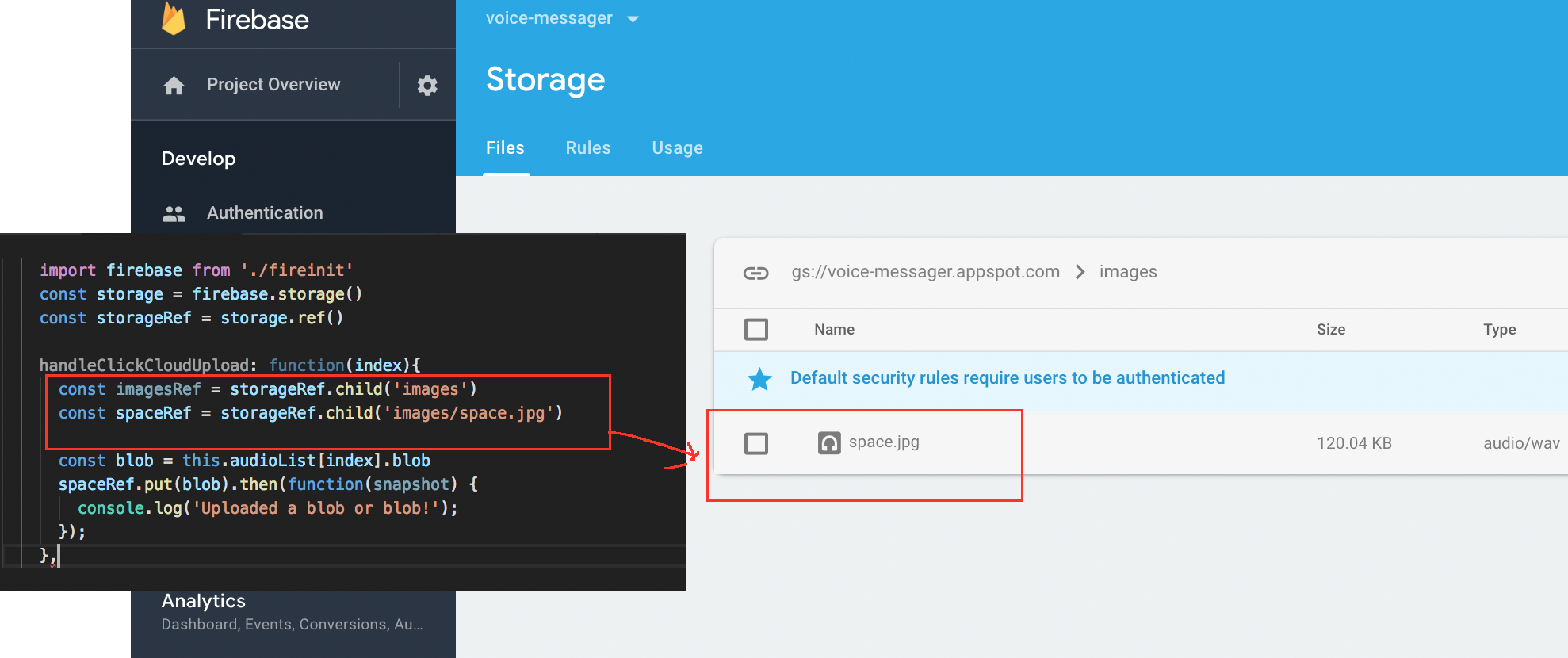Open the Usage tab
Screen dimensions: 1568x658
(x=677, y=148)
